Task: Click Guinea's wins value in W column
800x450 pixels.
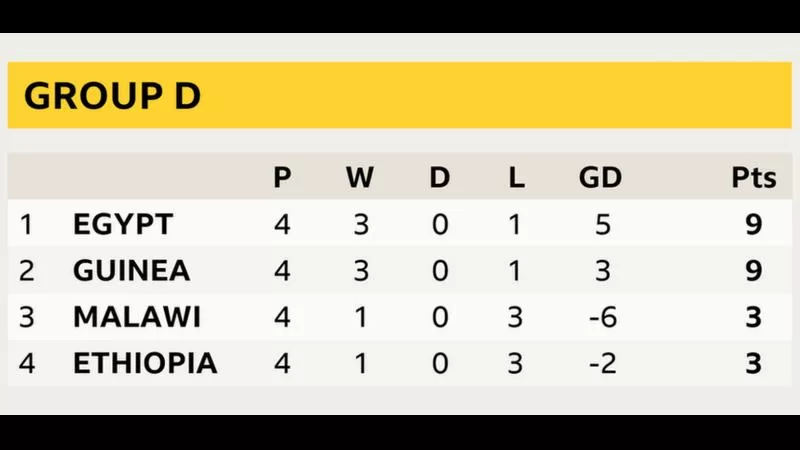Action: 360,270
